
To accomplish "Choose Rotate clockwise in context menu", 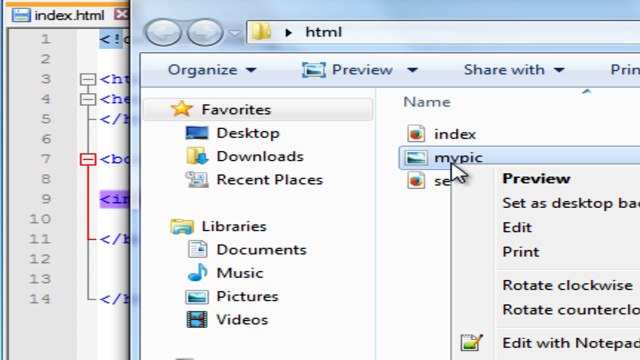I will (x=567, y=285).
